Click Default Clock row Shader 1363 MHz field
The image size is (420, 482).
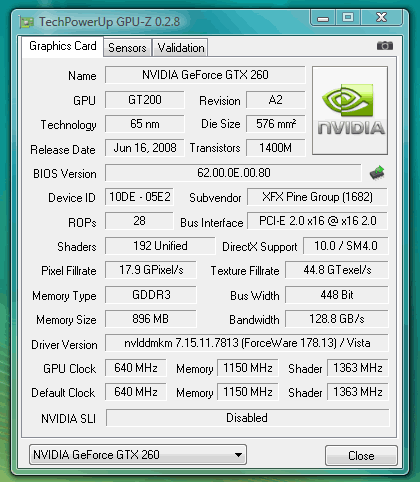(x=358, y=392)
